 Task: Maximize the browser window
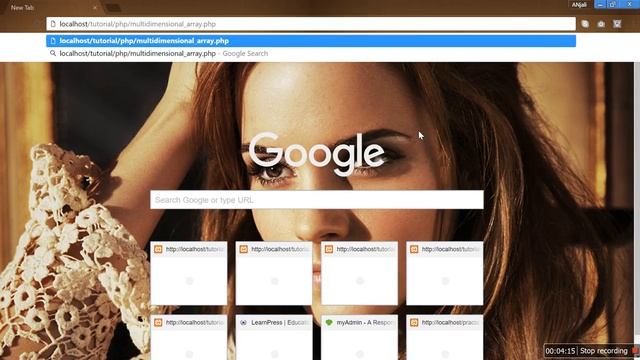[x=612, y=4]
